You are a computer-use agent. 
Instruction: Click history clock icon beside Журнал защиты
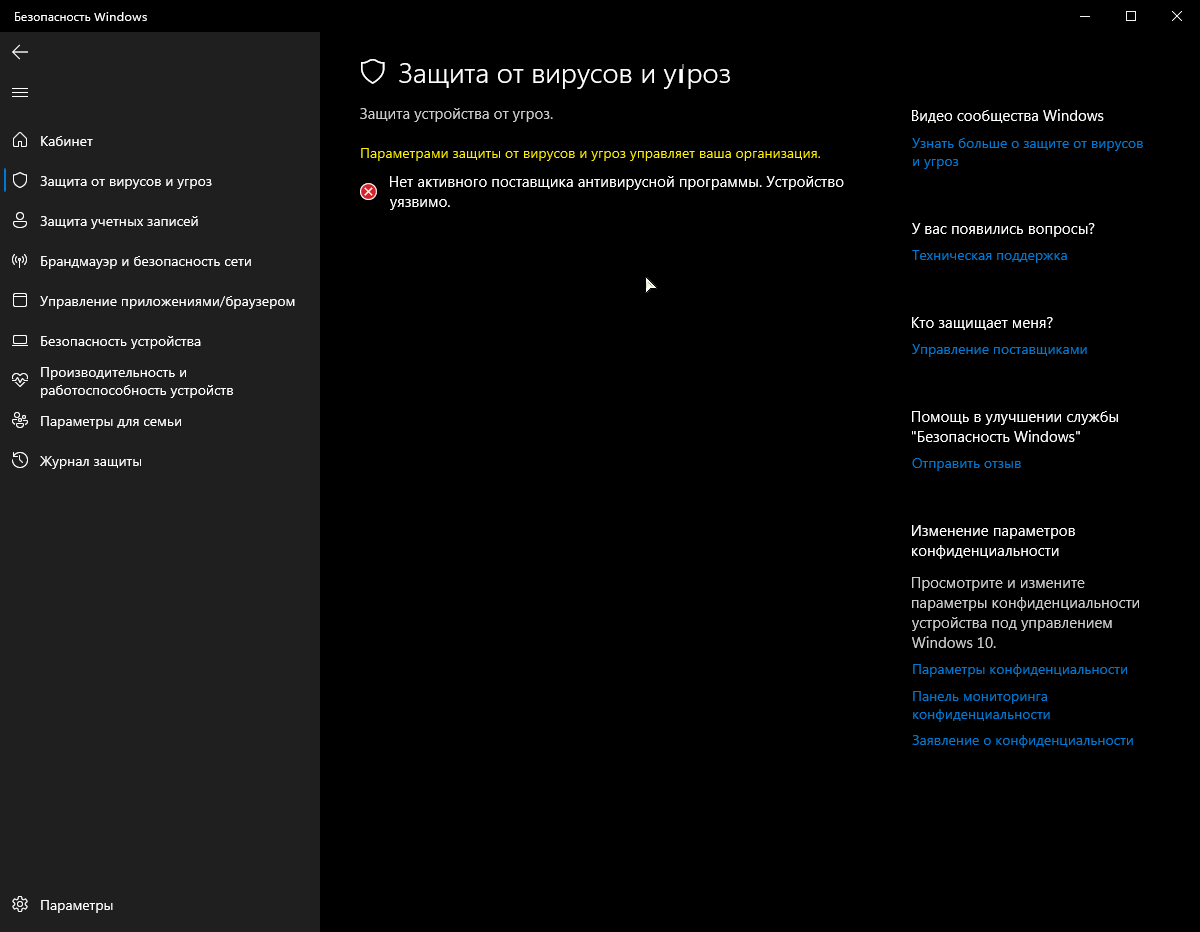click(20, 461)
